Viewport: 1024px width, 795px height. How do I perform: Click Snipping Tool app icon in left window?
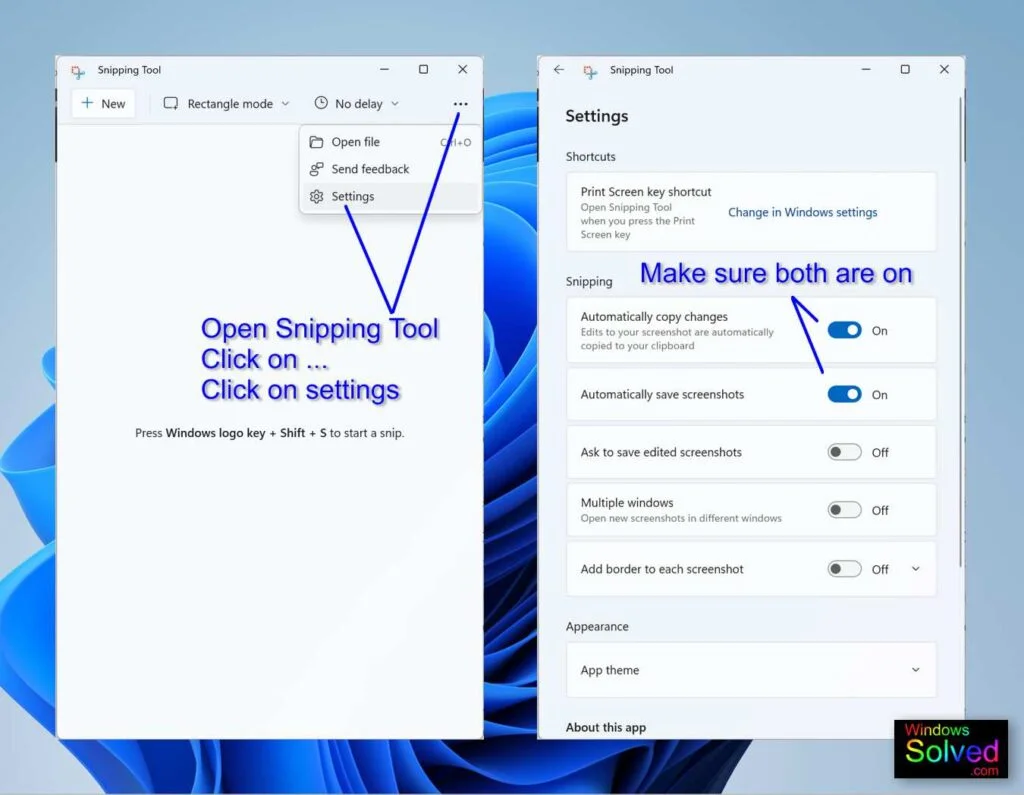click(x=78, y=71)
